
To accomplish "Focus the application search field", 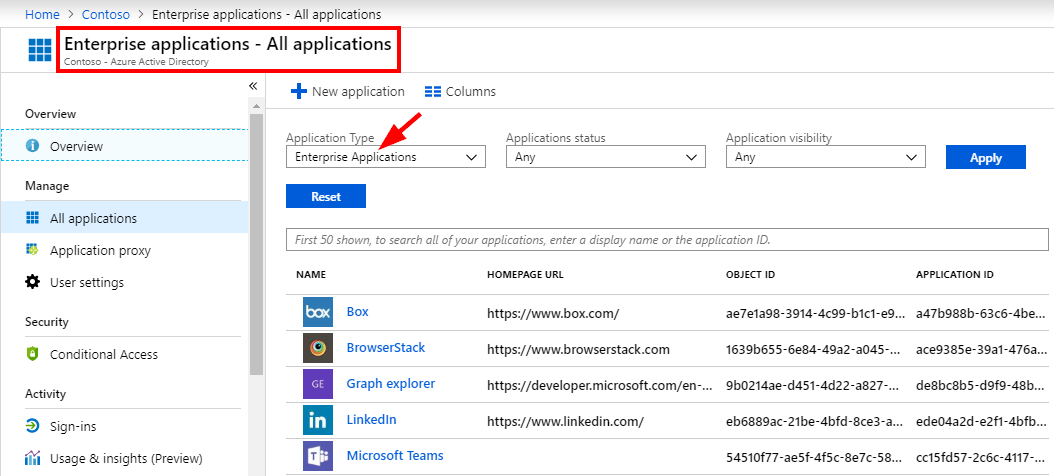I will tap(665, 241).
